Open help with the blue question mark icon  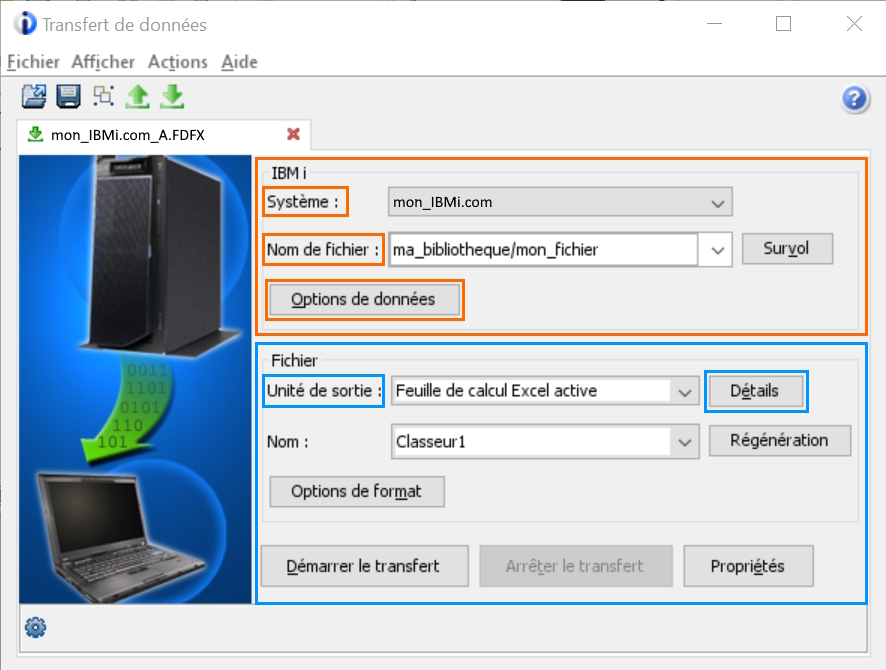click(854, 99)
